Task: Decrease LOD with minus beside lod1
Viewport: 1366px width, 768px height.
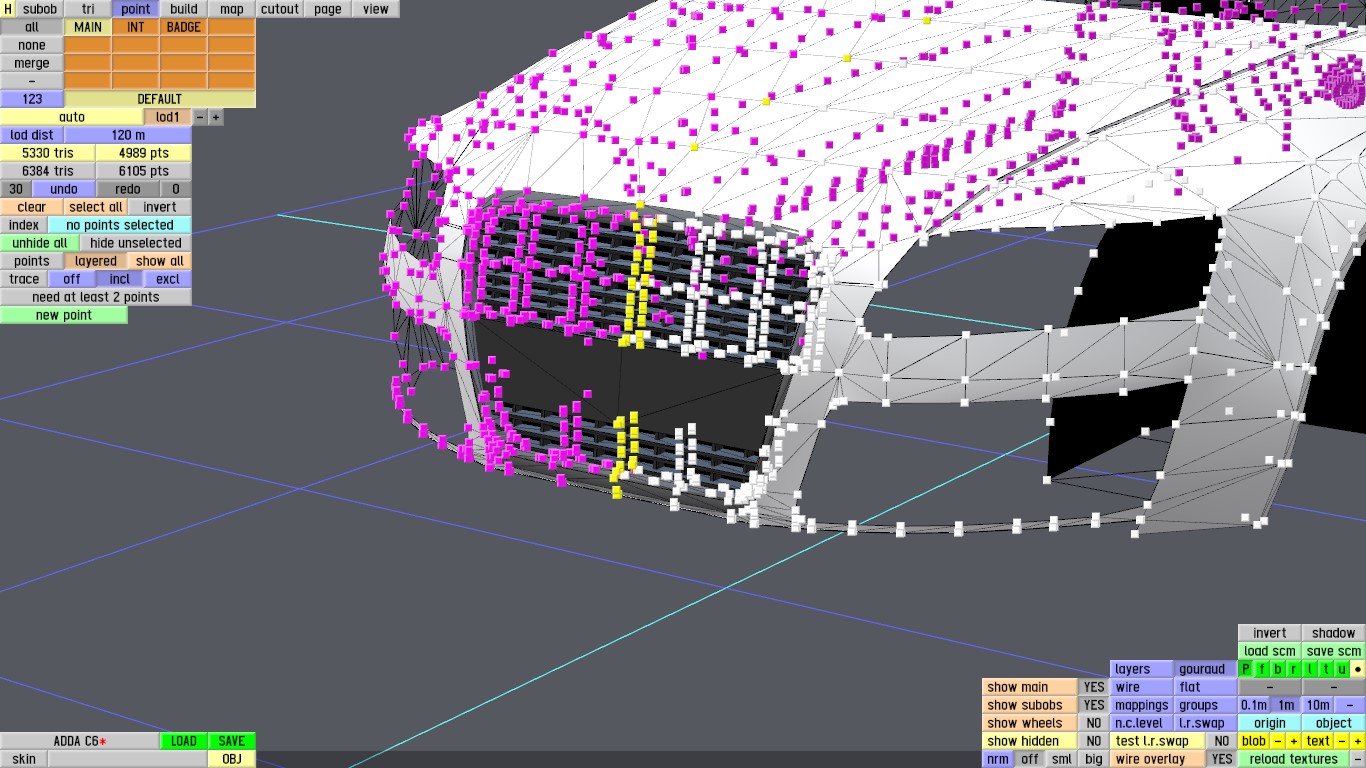Action: (x=200, y=117)
